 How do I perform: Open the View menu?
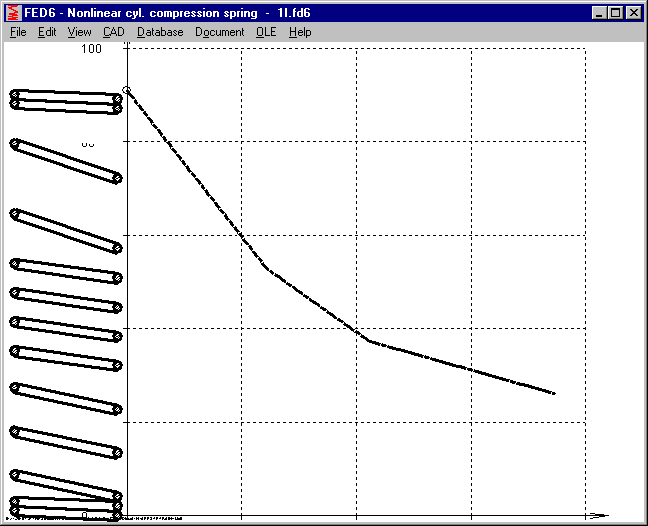pos(80,32)
